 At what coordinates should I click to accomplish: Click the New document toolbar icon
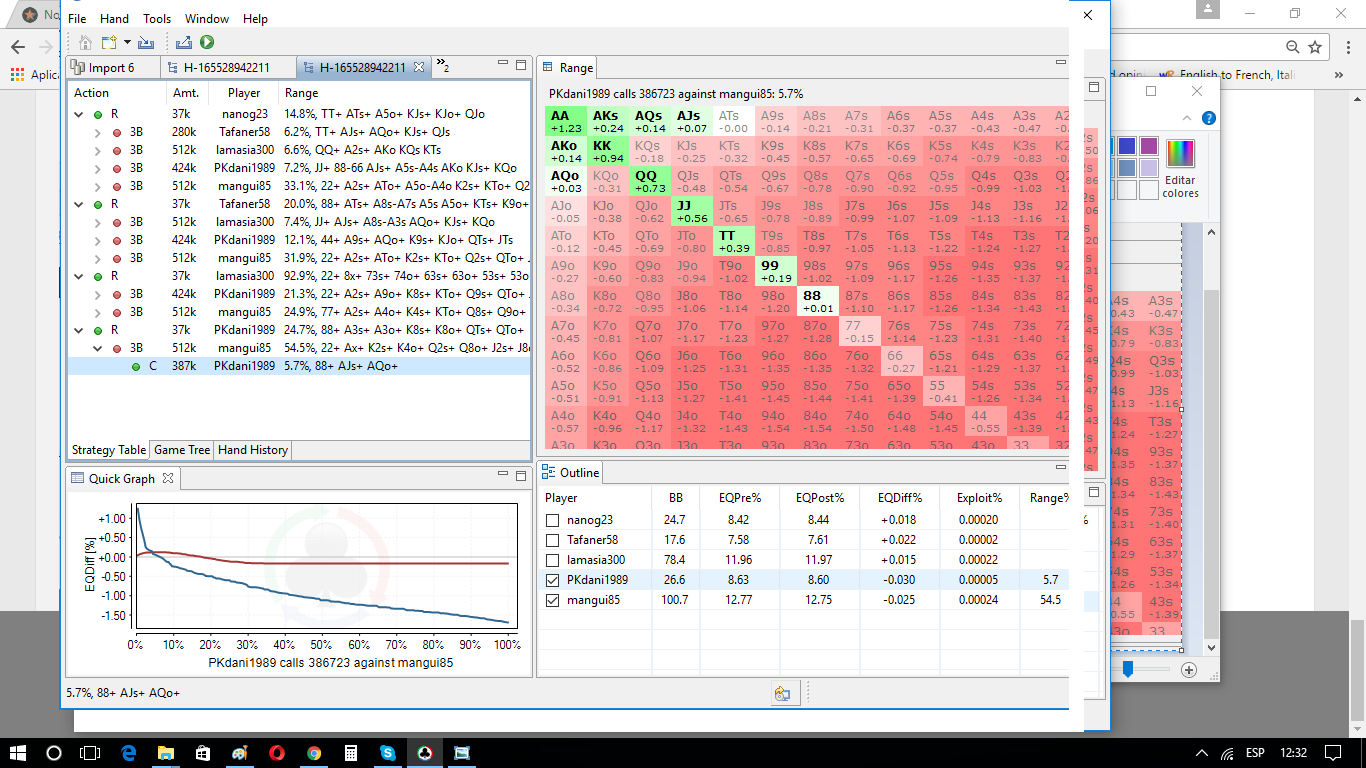[108, 42]
